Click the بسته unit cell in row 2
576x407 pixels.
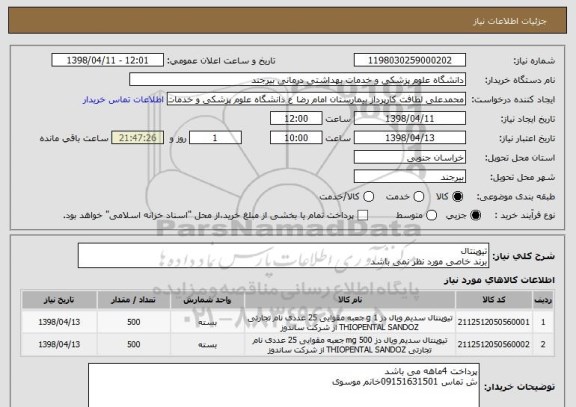[207, 345]
